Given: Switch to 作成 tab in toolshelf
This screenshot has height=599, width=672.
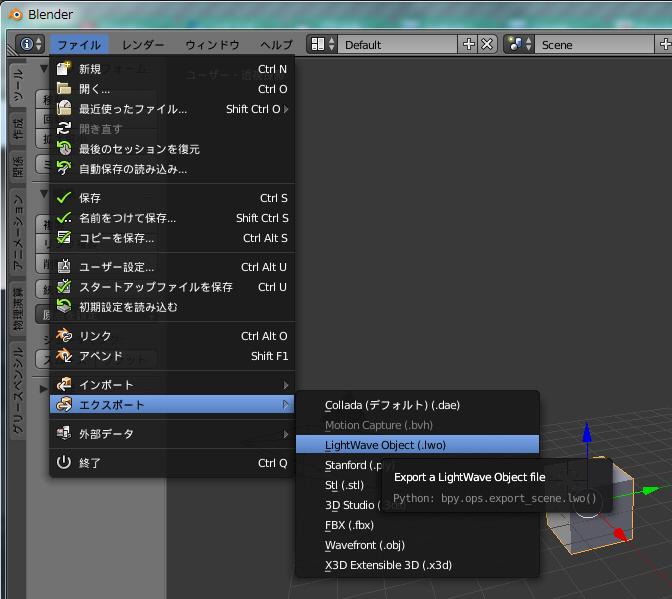Looking at the screenshot, I should [x=18, y=129].
